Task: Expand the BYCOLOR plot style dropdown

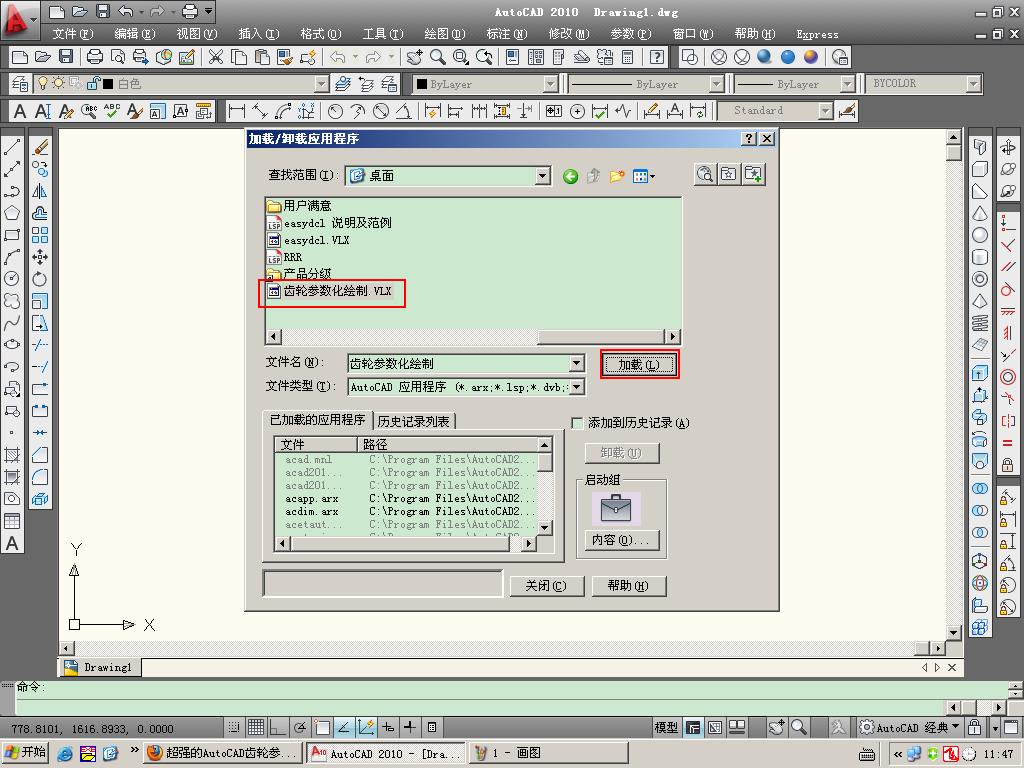Action: click(974, 84)
